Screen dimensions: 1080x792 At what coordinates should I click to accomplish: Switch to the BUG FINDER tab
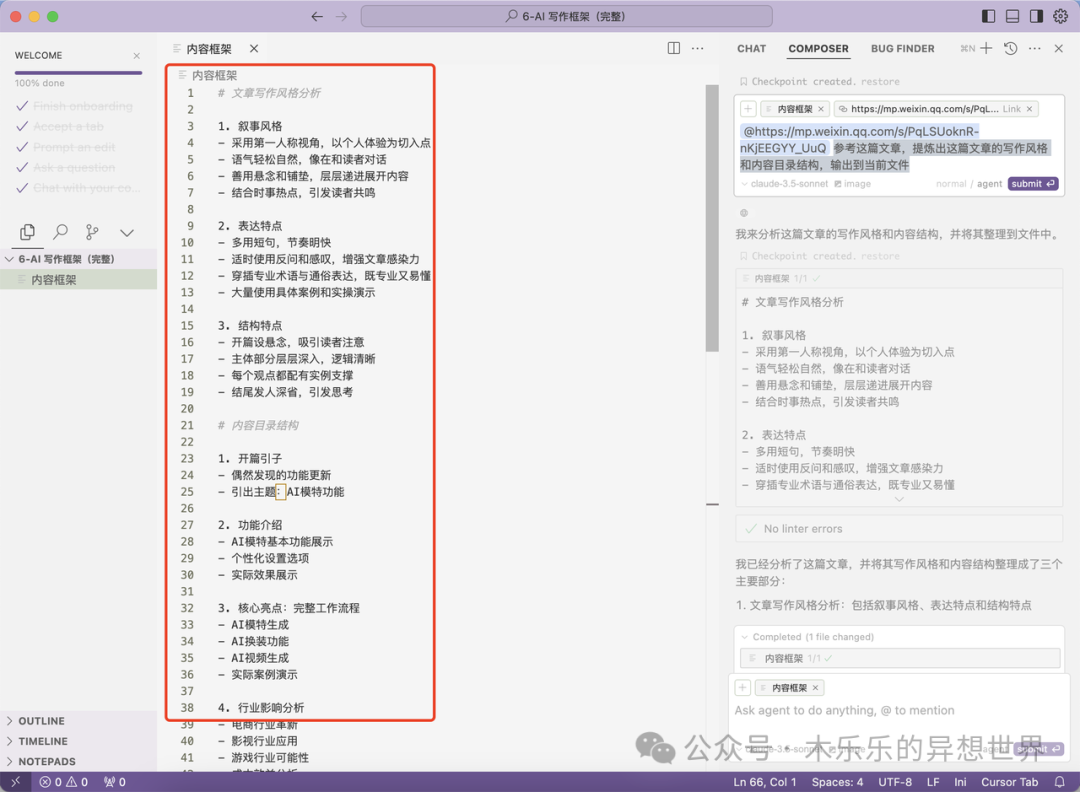(902, 49)
